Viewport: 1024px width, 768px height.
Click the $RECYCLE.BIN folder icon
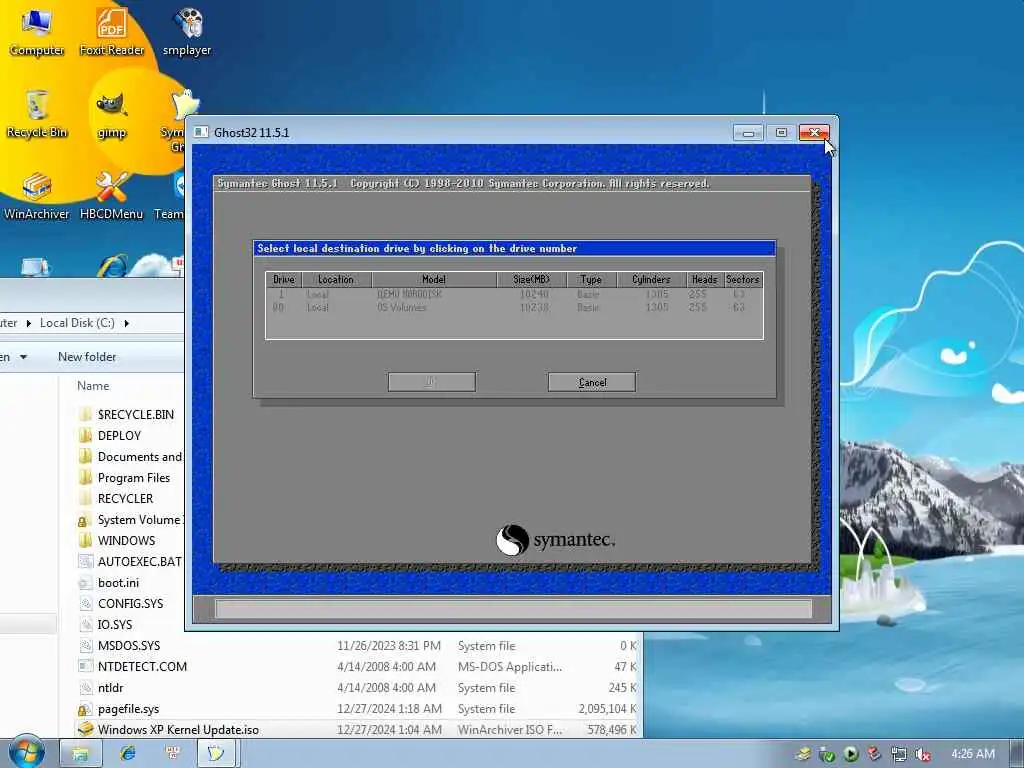click(85, 414)
